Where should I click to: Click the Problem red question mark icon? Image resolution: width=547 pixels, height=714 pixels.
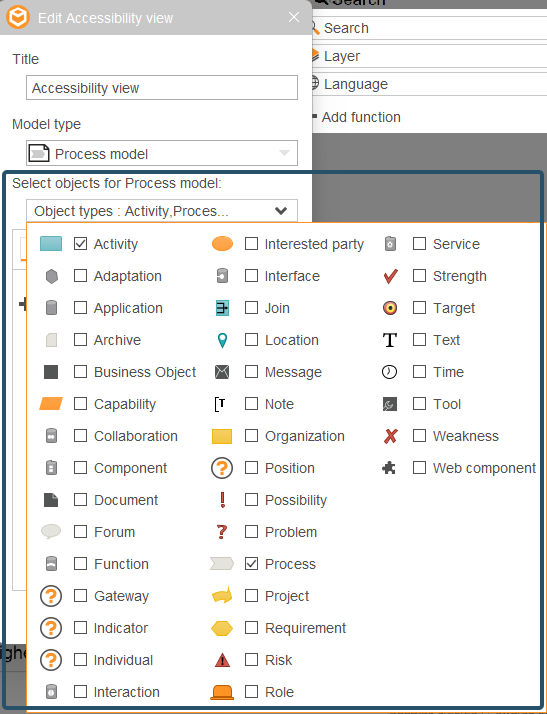[222, 532]
